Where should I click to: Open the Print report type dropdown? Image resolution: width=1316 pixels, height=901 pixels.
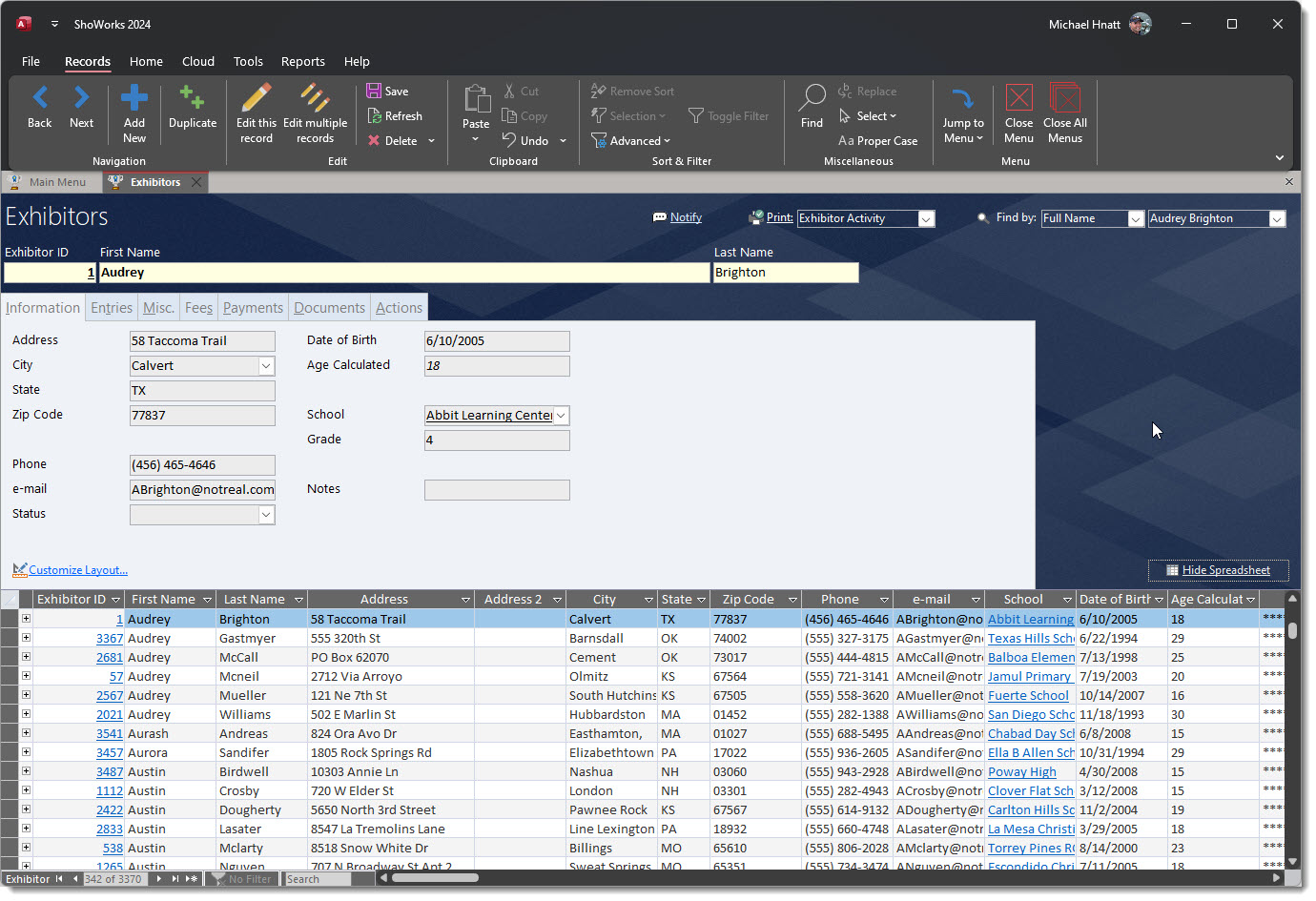925,219
